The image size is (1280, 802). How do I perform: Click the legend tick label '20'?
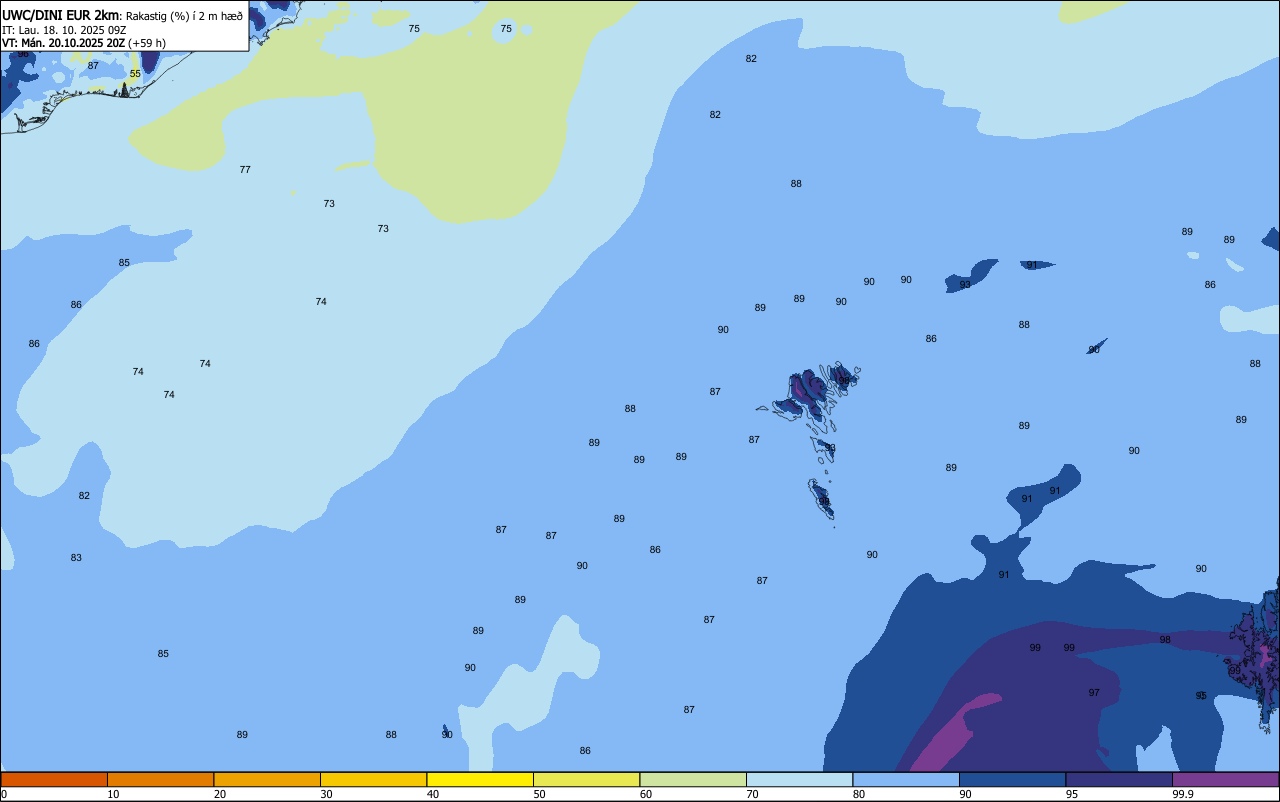click(x=219, y=794)
